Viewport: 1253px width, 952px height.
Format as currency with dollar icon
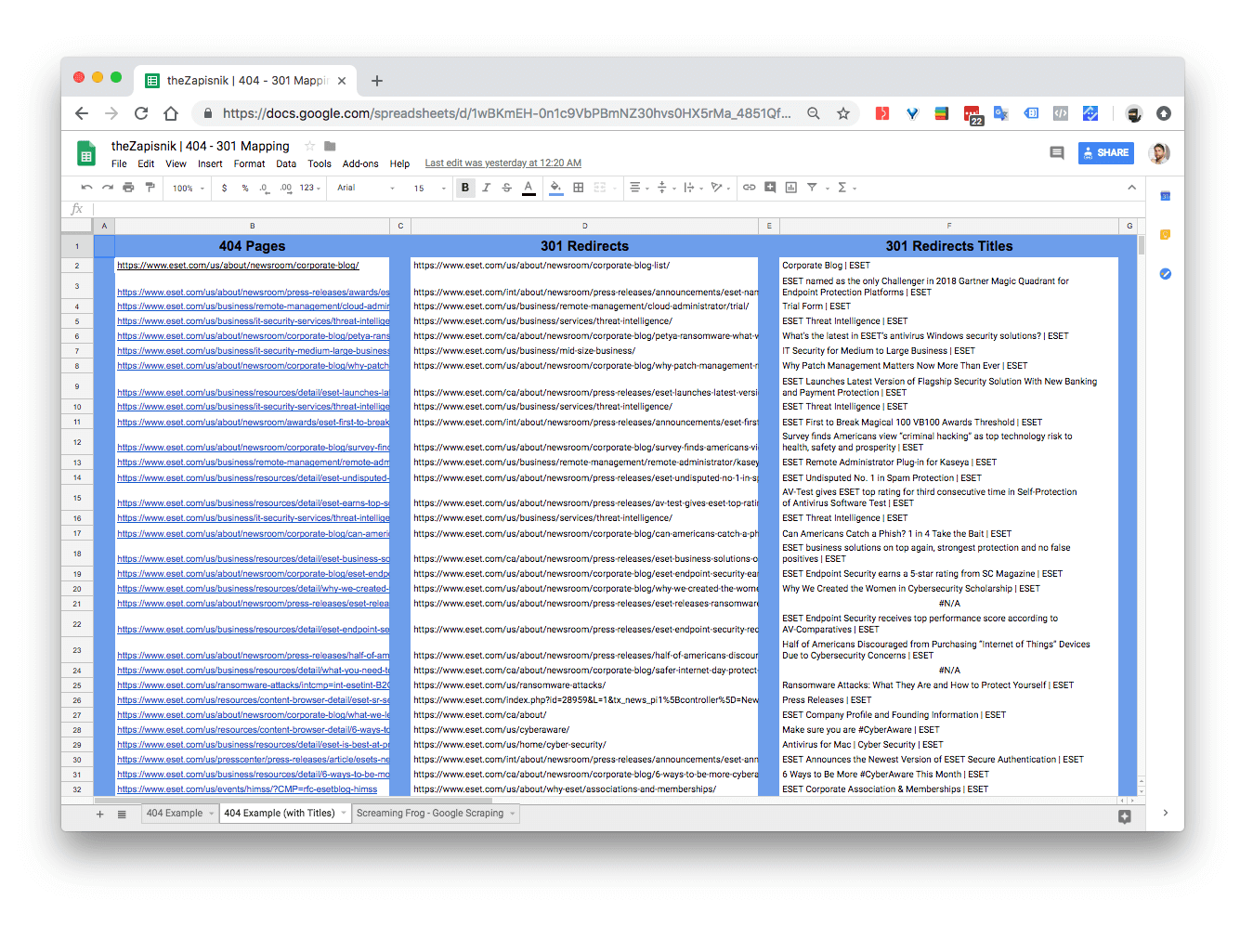[x=224, y=188]
